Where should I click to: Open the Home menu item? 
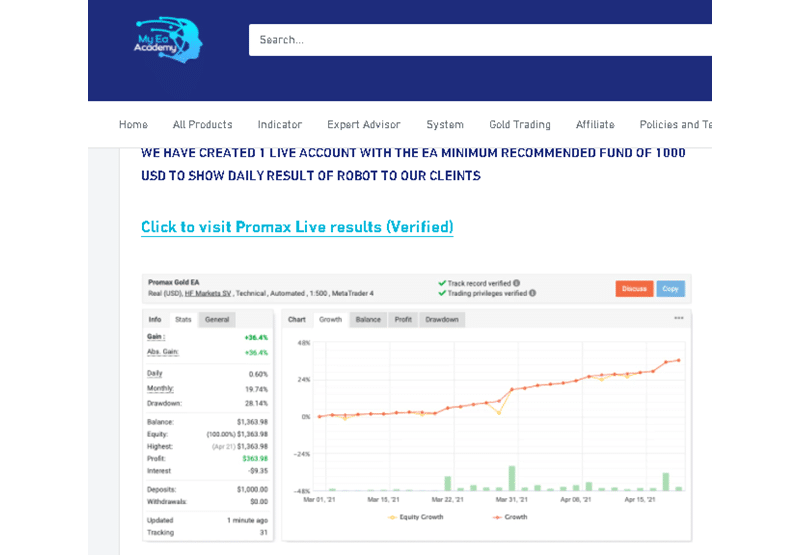click(x=133, y=124)
